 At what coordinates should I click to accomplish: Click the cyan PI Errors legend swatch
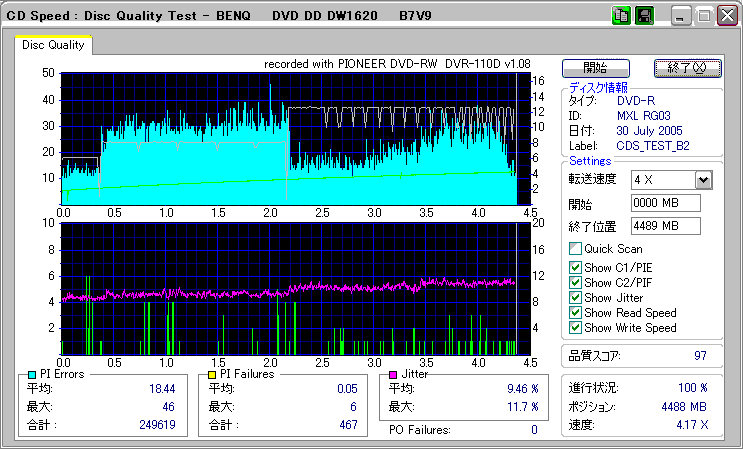(32, 374)
